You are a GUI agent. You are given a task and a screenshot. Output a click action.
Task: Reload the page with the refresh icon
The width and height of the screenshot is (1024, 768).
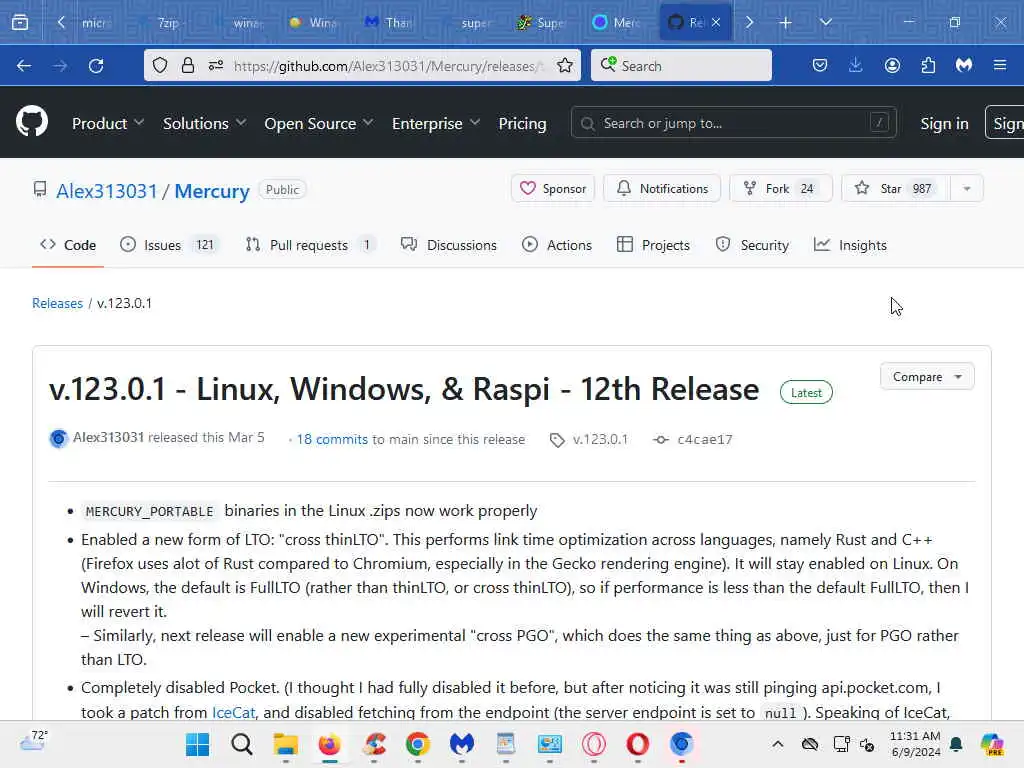click(x=96, y=66)
